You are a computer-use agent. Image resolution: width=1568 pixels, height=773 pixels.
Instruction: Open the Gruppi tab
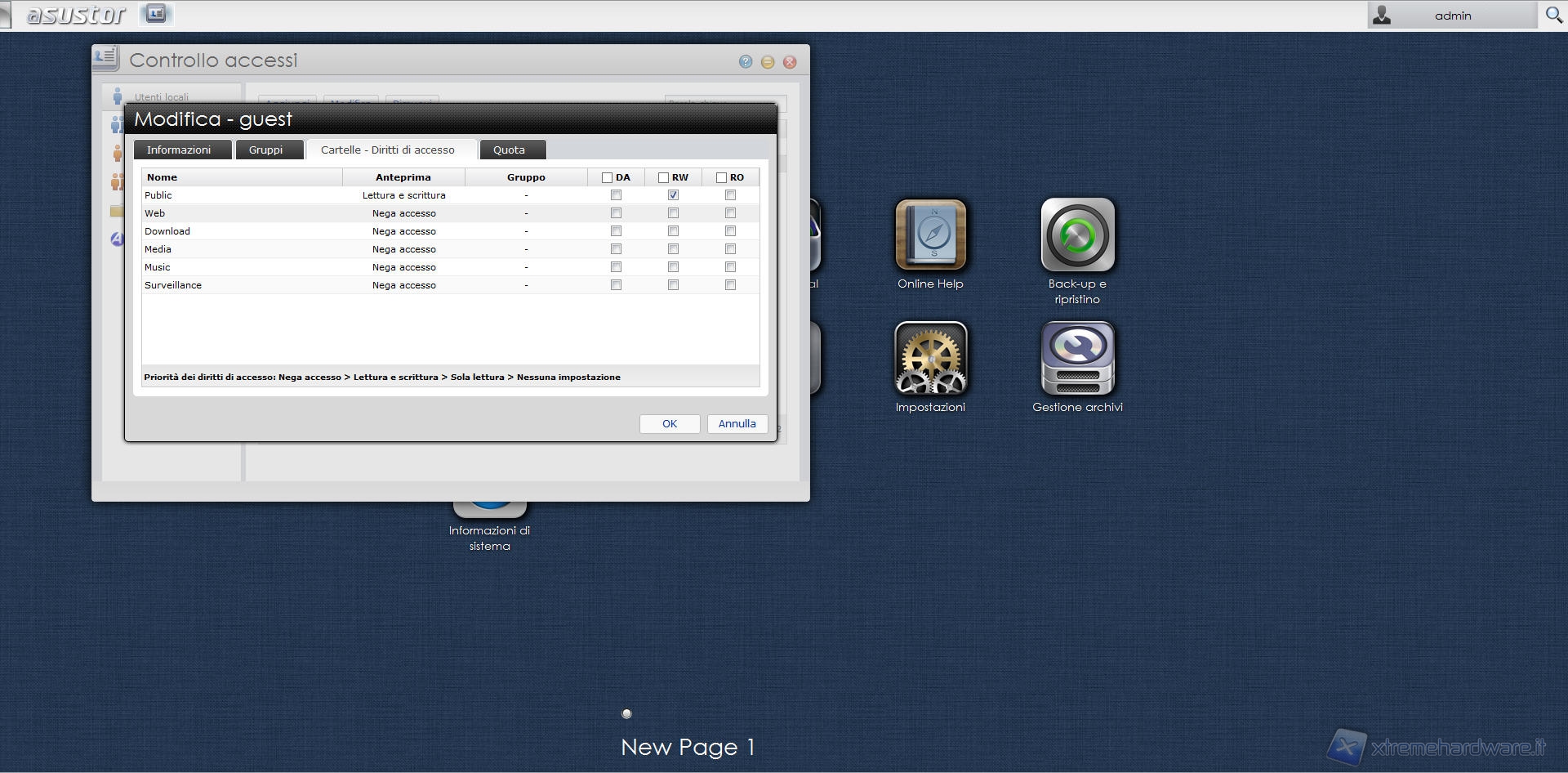click(265, 150)
